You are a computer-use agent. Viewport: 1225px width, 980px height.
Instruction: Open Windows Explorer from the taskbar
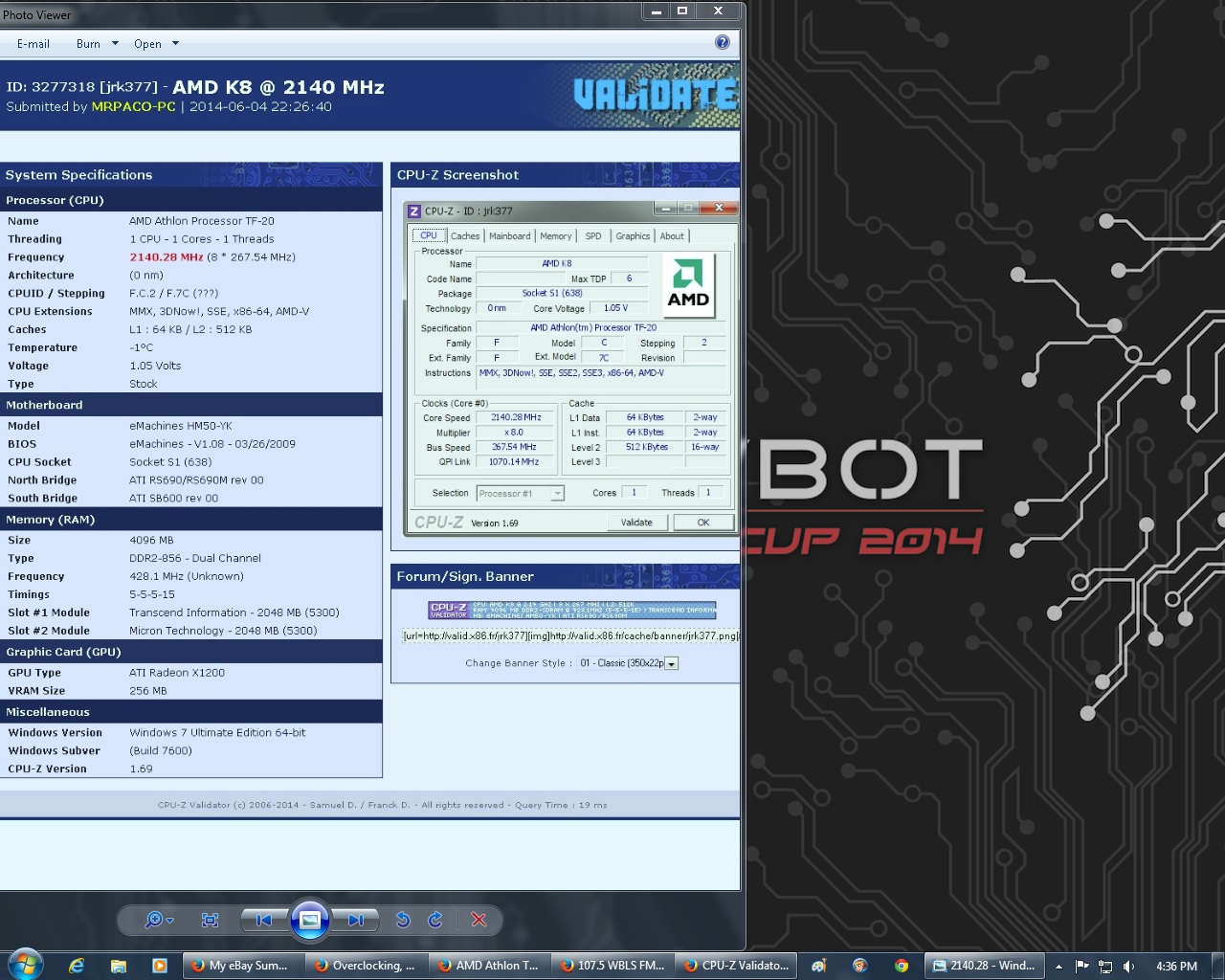point(118,966)
